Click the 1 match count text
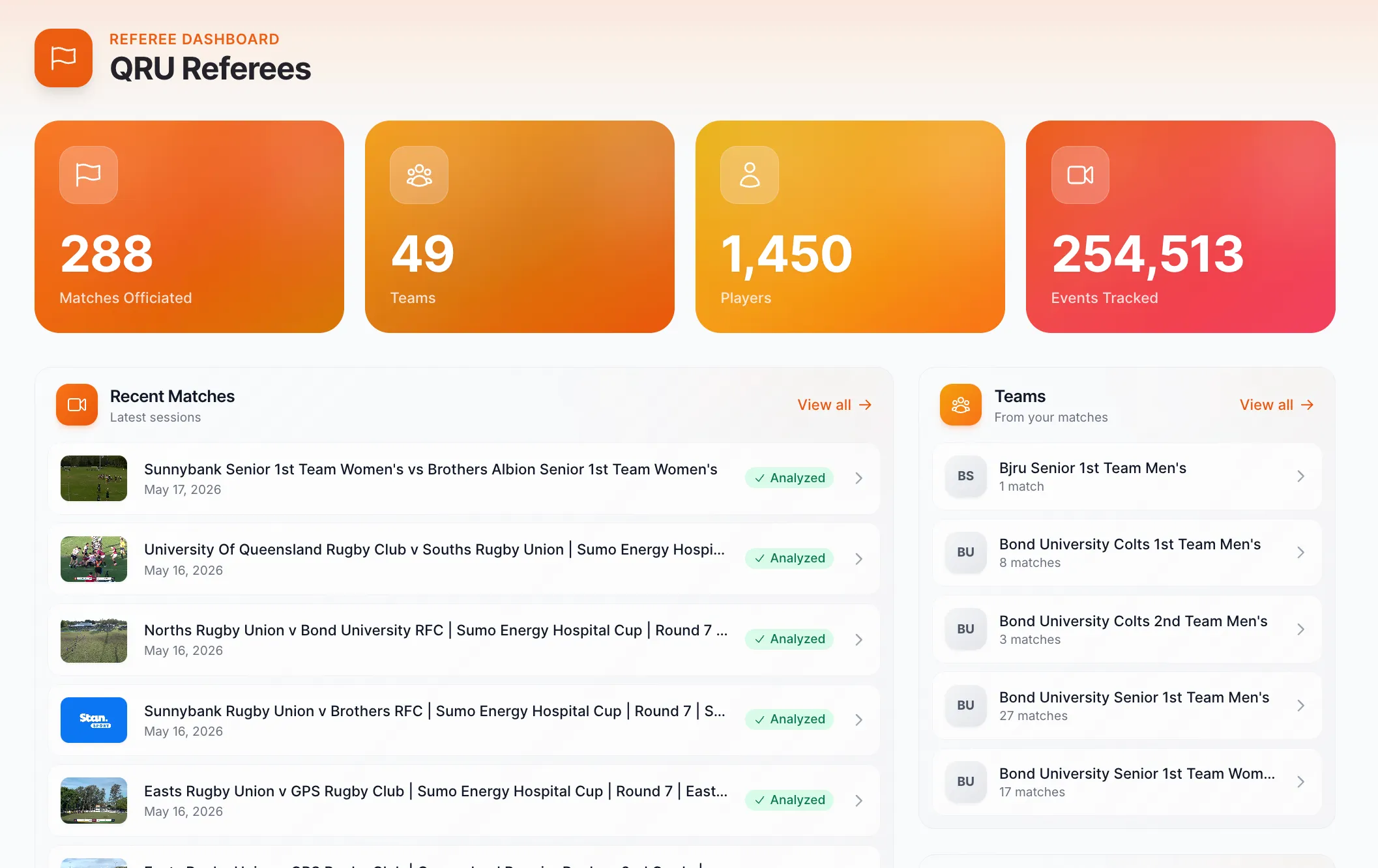 point(1021,486)
